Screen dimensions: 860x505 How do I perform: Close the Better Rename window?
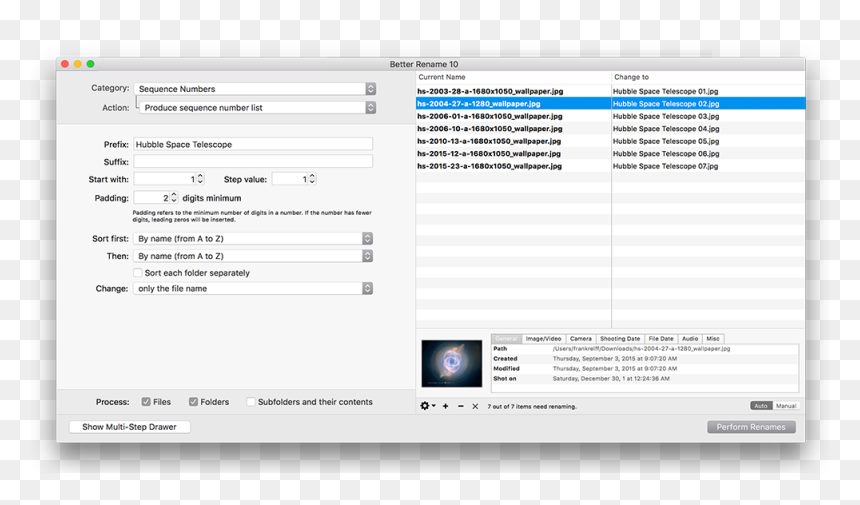tap(65, 64)
